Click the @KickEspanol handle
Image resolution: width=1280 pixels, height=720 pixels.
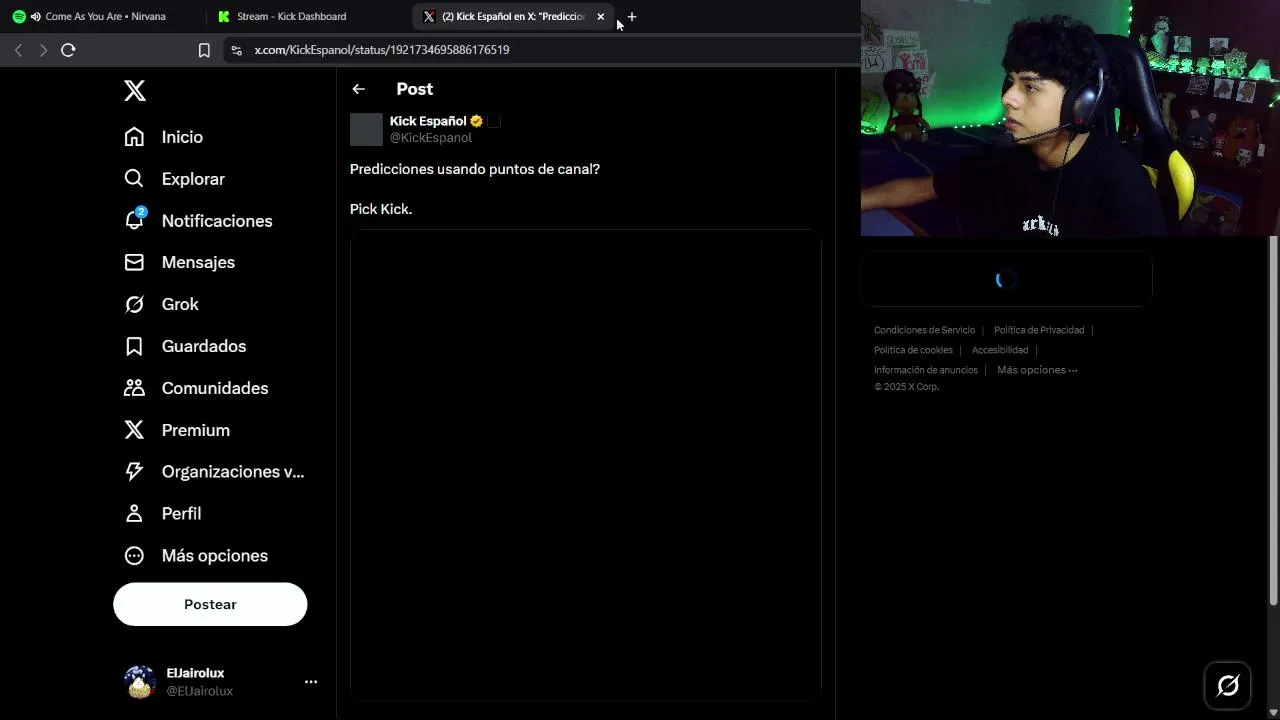click(431, 138)
